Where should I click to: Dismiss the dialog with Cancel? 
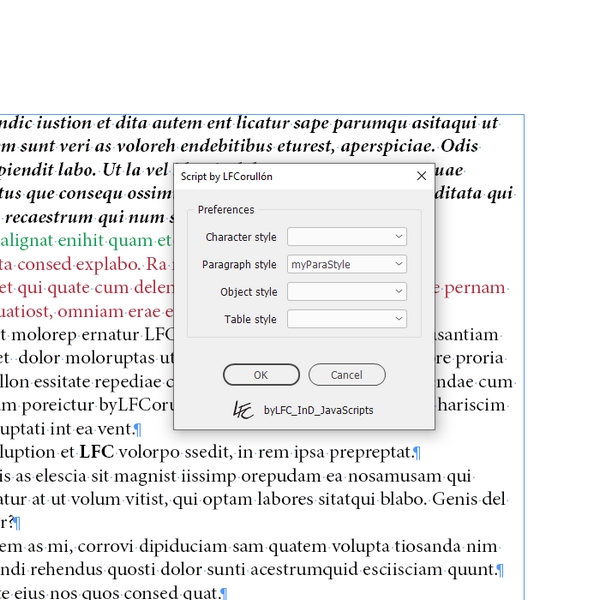[347, 375]
